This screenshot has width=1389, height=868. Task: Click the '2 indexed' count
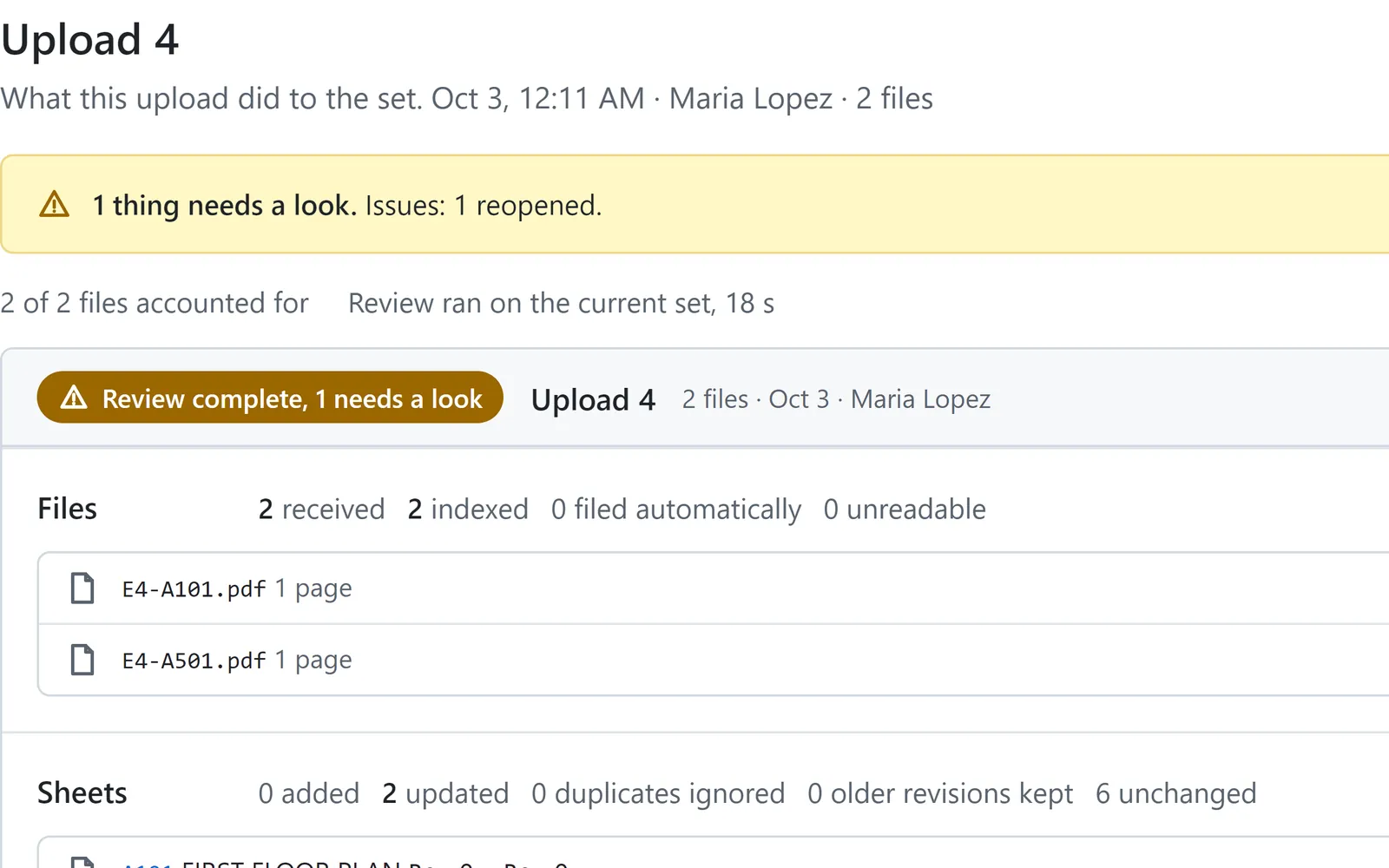[468, 509]
